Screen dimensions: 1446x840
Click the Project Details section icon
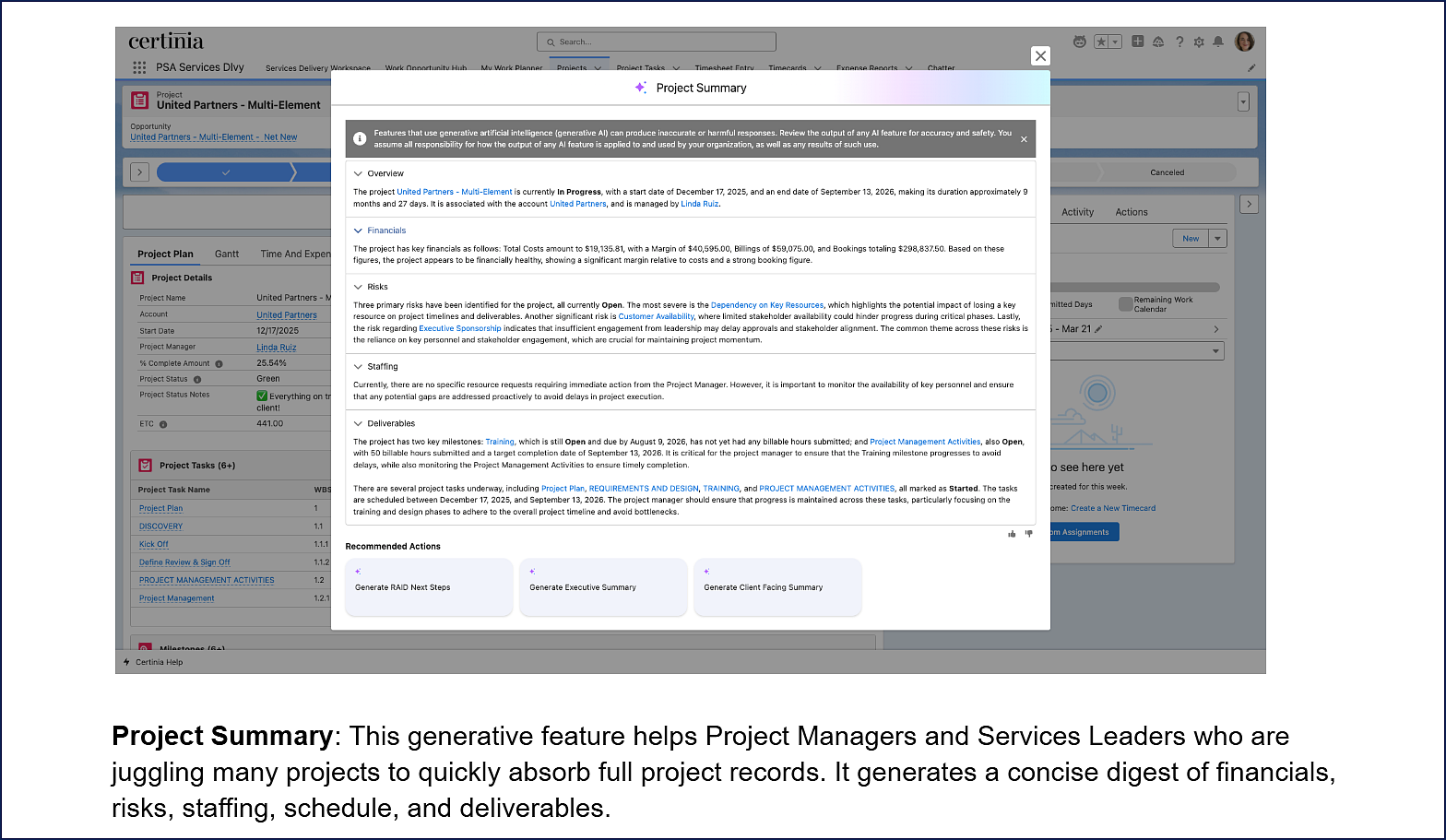(137, 278)
